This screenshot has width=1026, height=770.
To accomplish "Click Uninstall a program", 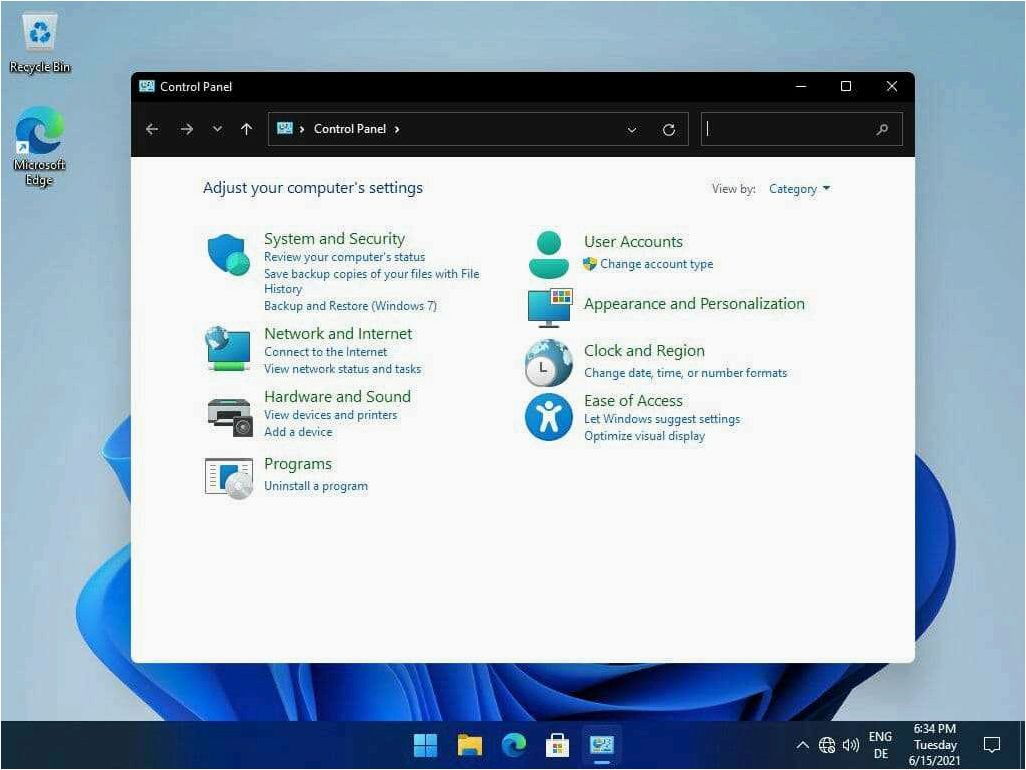I will [315, 486].
